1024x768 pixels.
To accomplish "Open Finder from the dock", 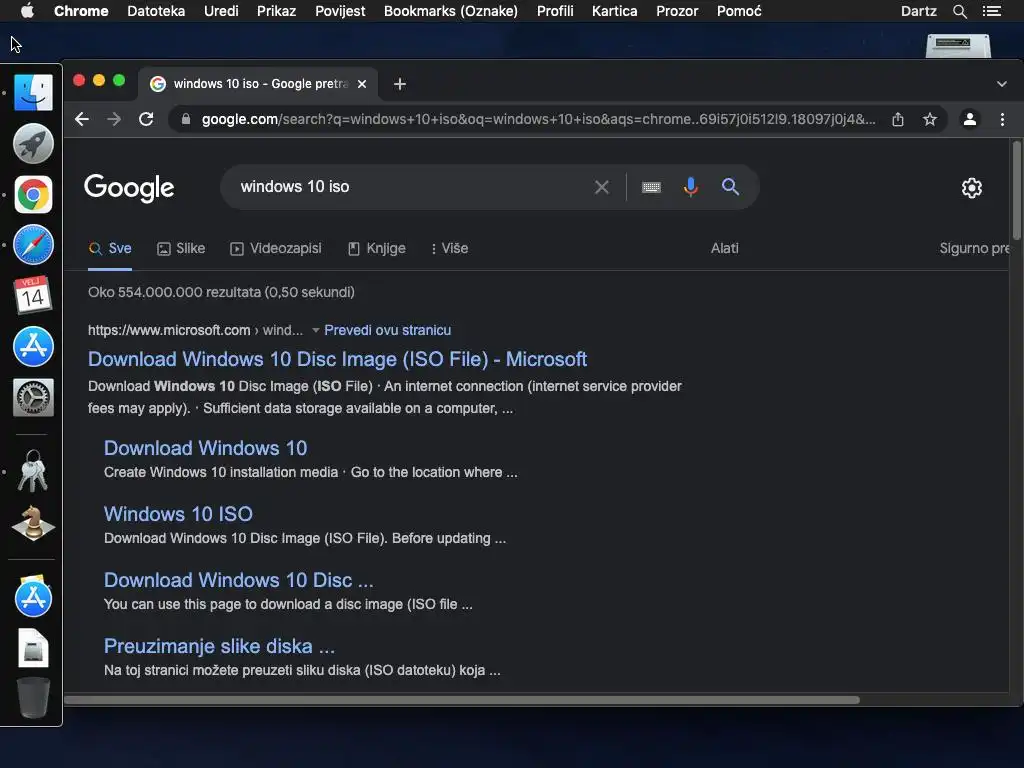I will pos(33,92).
